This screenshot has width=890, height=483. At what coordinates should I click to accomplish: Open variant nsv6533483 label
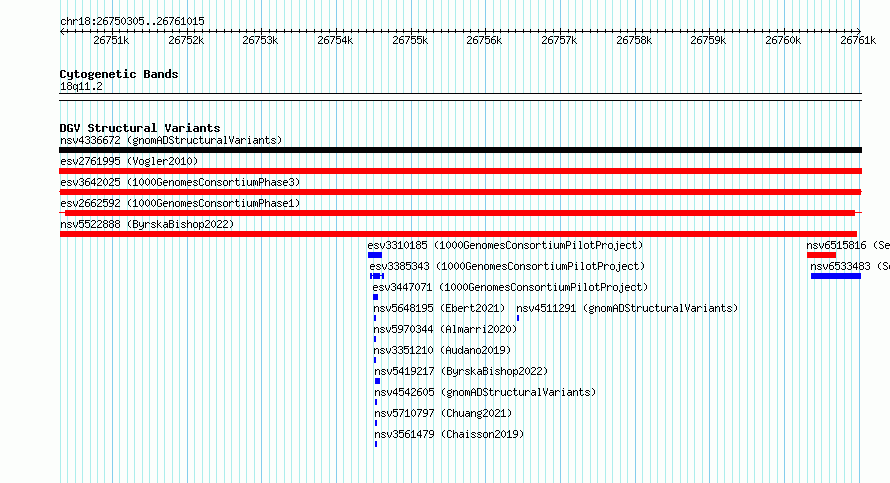point(850,266)
